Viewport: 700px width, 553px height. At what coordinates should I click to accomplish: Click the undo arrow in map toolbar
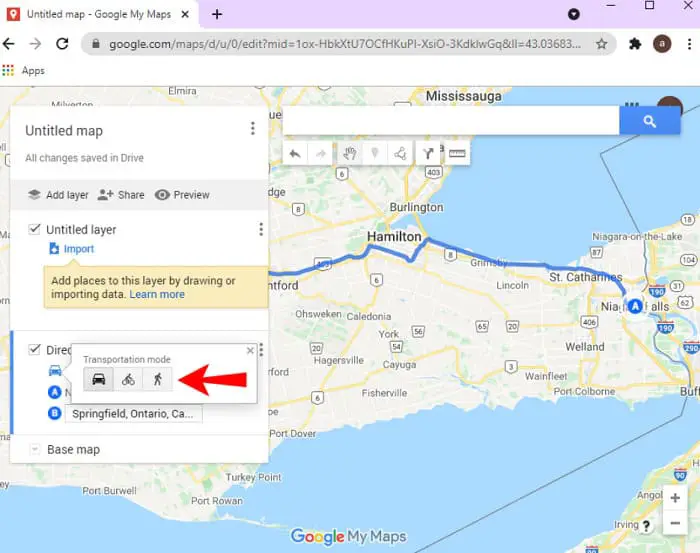click(295, 154)
